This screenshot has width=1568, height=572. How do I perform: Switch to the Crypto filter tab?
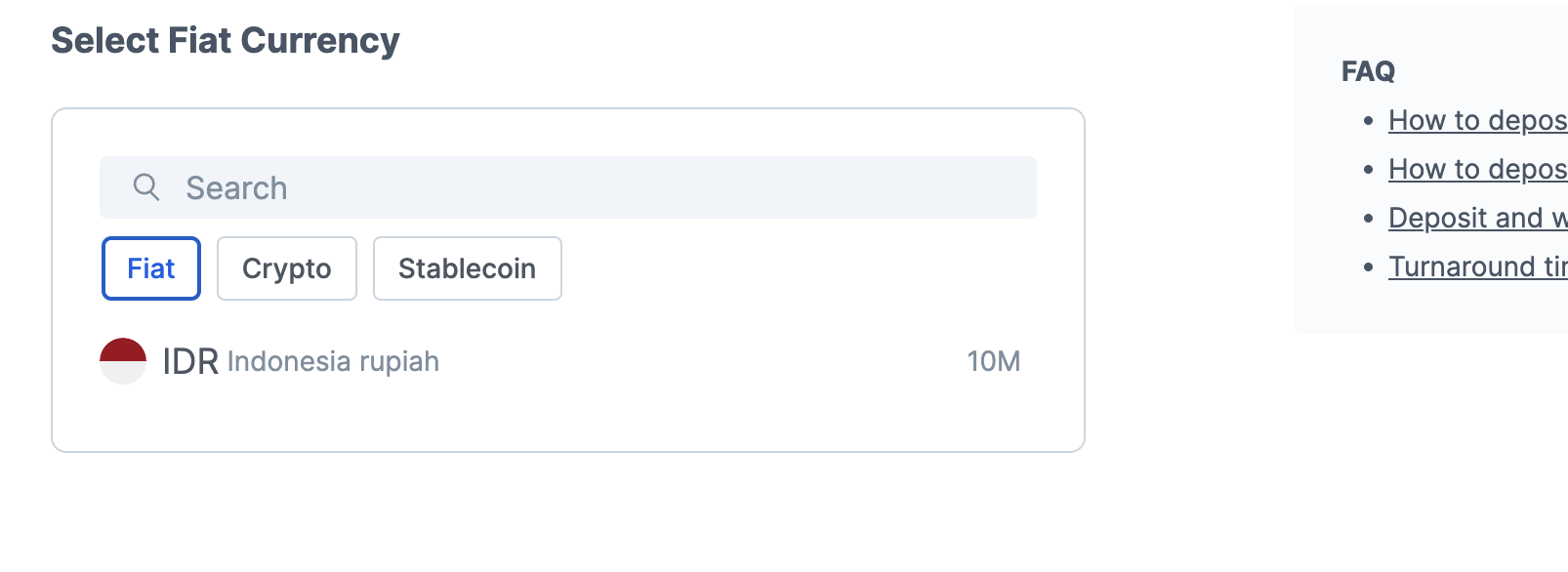coord(287,268)
